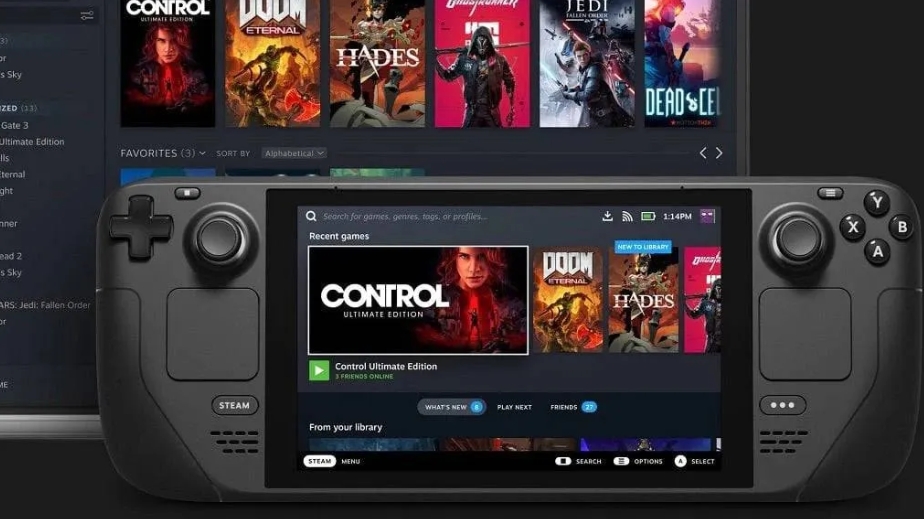Click the wireless signal icon in Deck header
The height and width of the screenshot is (519, 924).
click(628, 216)
